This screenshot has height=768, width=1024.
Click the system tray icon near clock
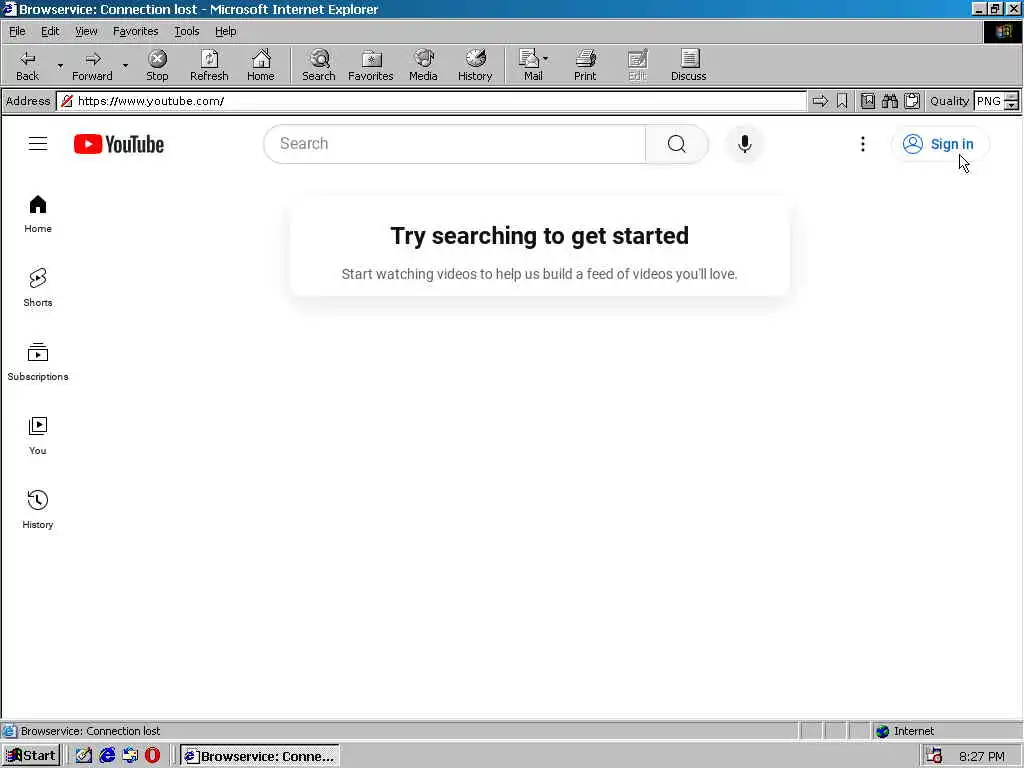point(935,756)
